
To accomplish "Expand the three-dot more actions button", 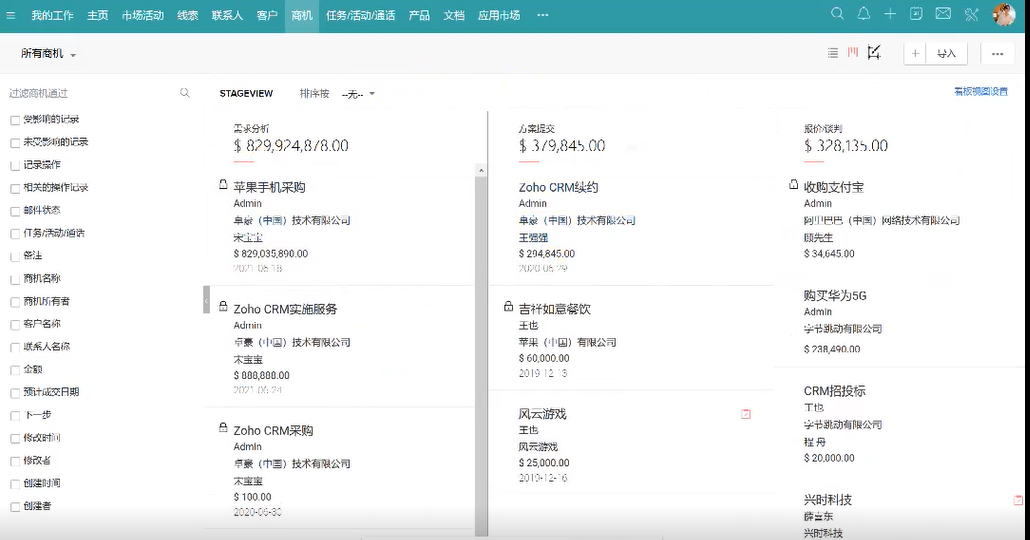I will click(997, 54).
